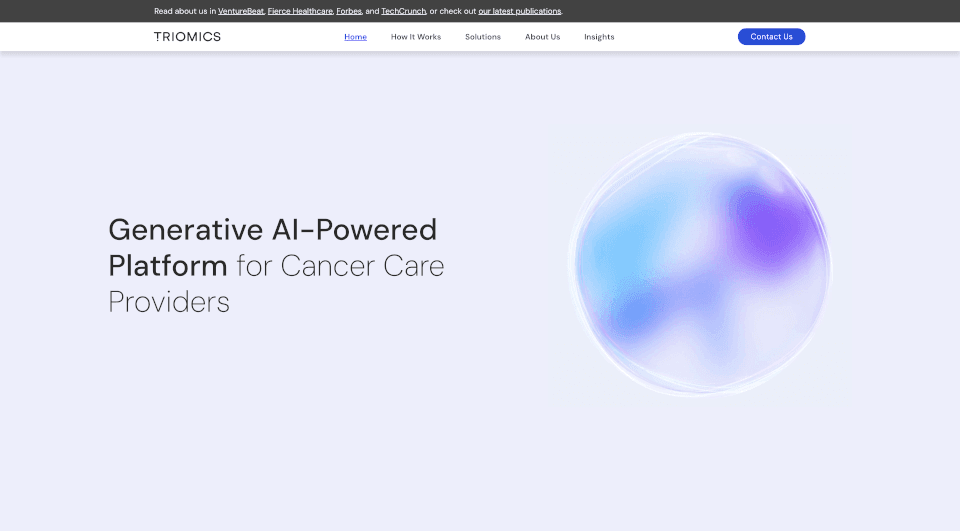Viewport: 960px width, 531px height.
Task: Open the How It Works menu item
Action: [415, 37]
